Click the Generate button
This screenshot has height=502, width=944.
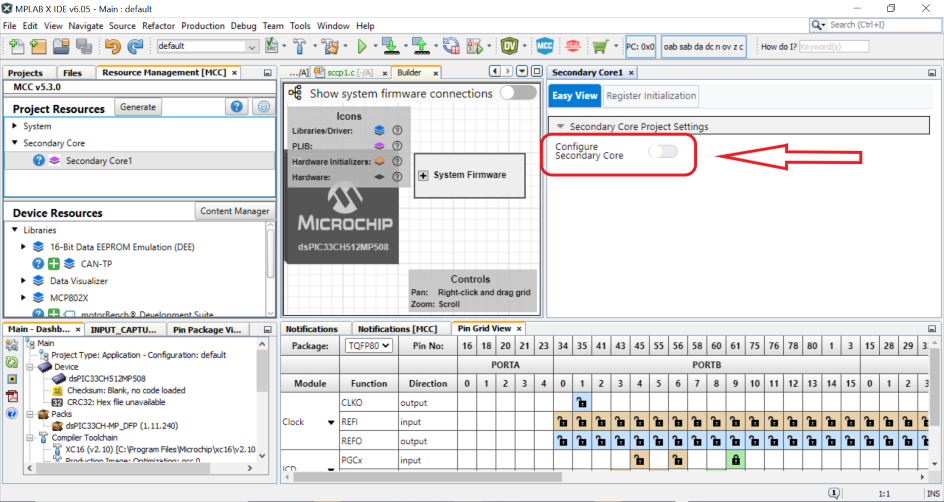tap(138, 107)
